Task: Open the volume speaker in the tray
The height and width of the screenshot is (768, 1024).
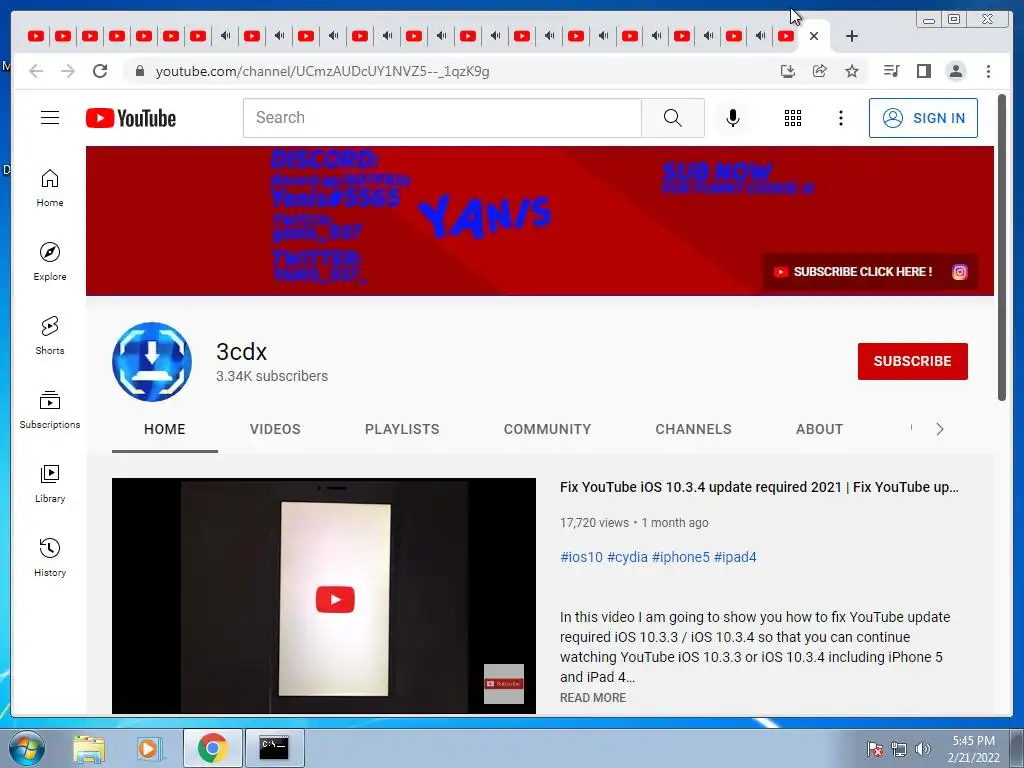Action: [x=923, y=749]
